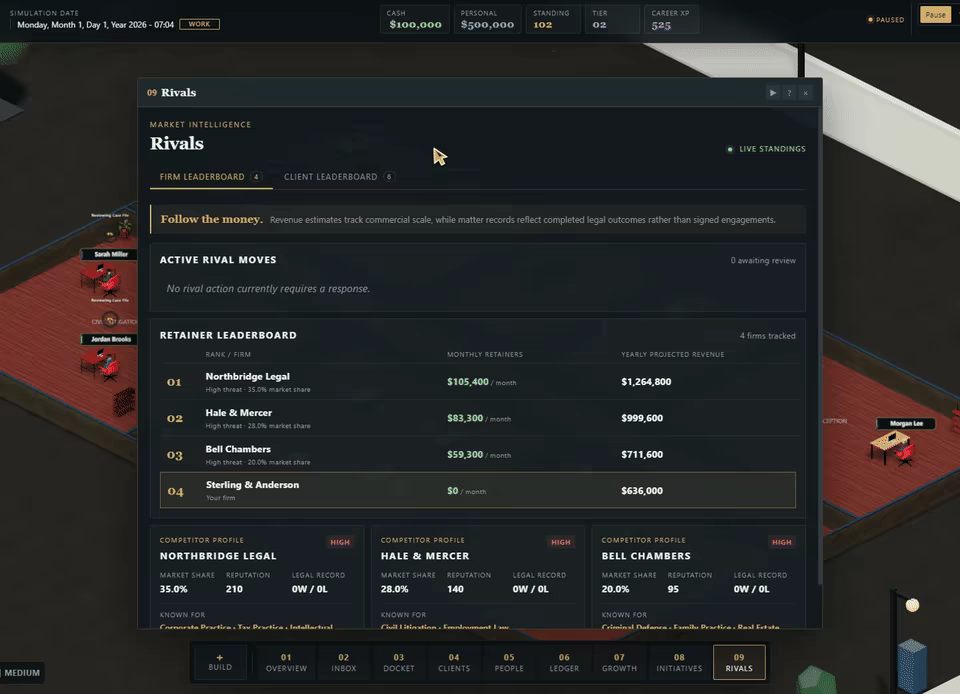This screenshot has height=694, width=960.
Task: Select the Sterling & Anderson row
Action: coord(478,490)
